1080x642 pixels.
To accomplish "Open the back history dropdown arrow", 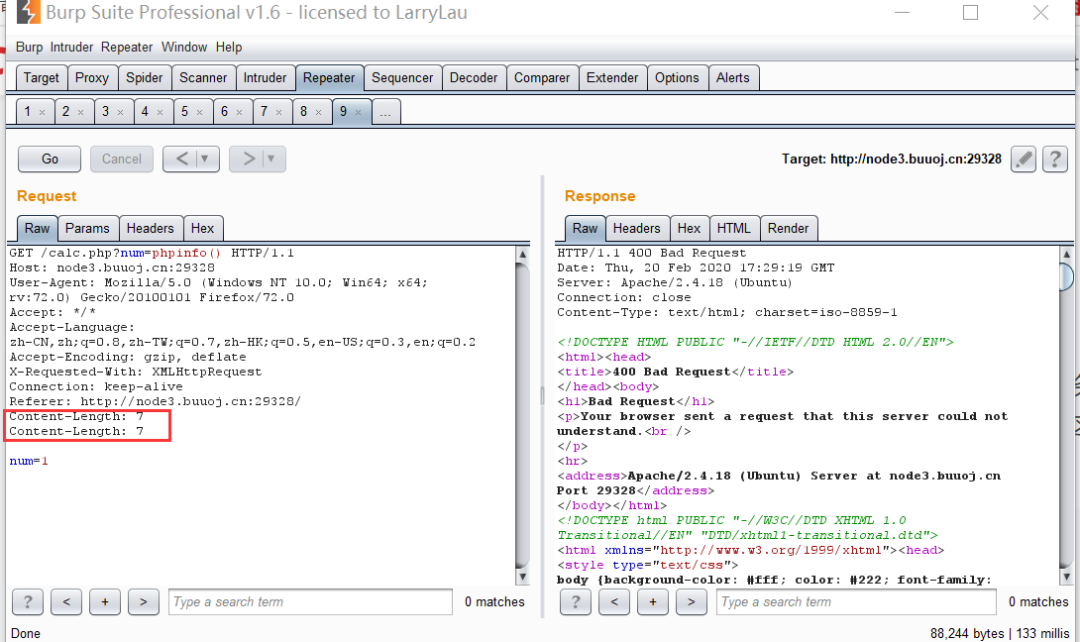I will pos(205,159).
